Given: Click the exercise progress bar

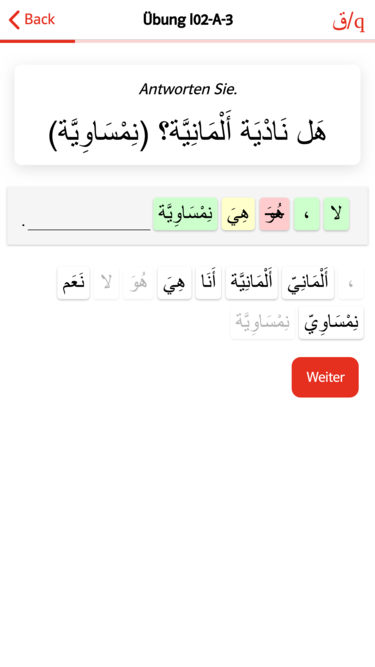Looking at the screenshot, I should (x=188, y=41).
